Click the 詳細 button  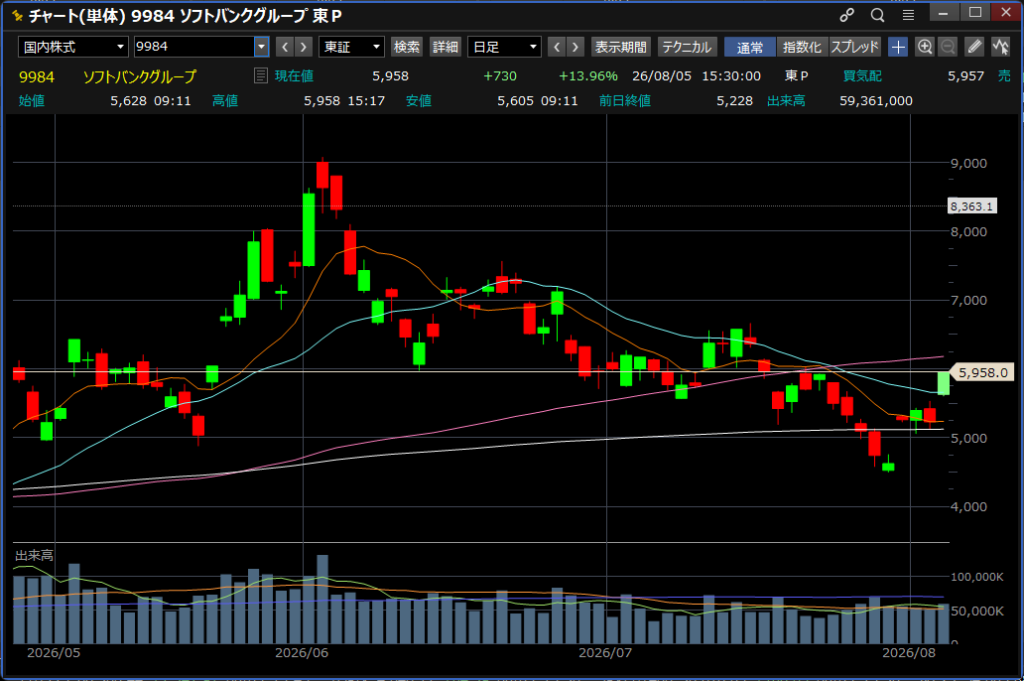445,46
